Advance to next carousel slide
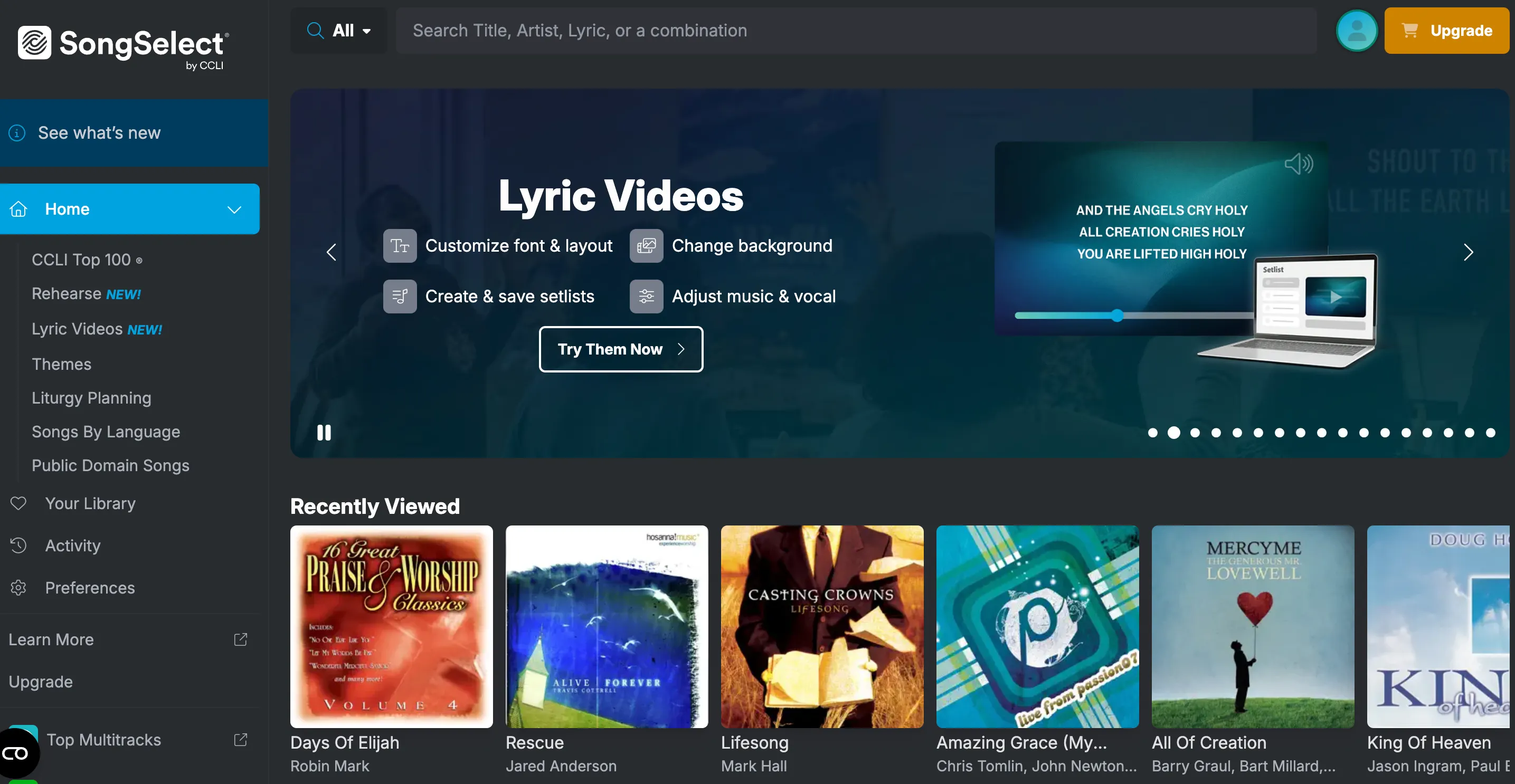This screenshot has height=784, width=1515. click(x=1469, y=252)
